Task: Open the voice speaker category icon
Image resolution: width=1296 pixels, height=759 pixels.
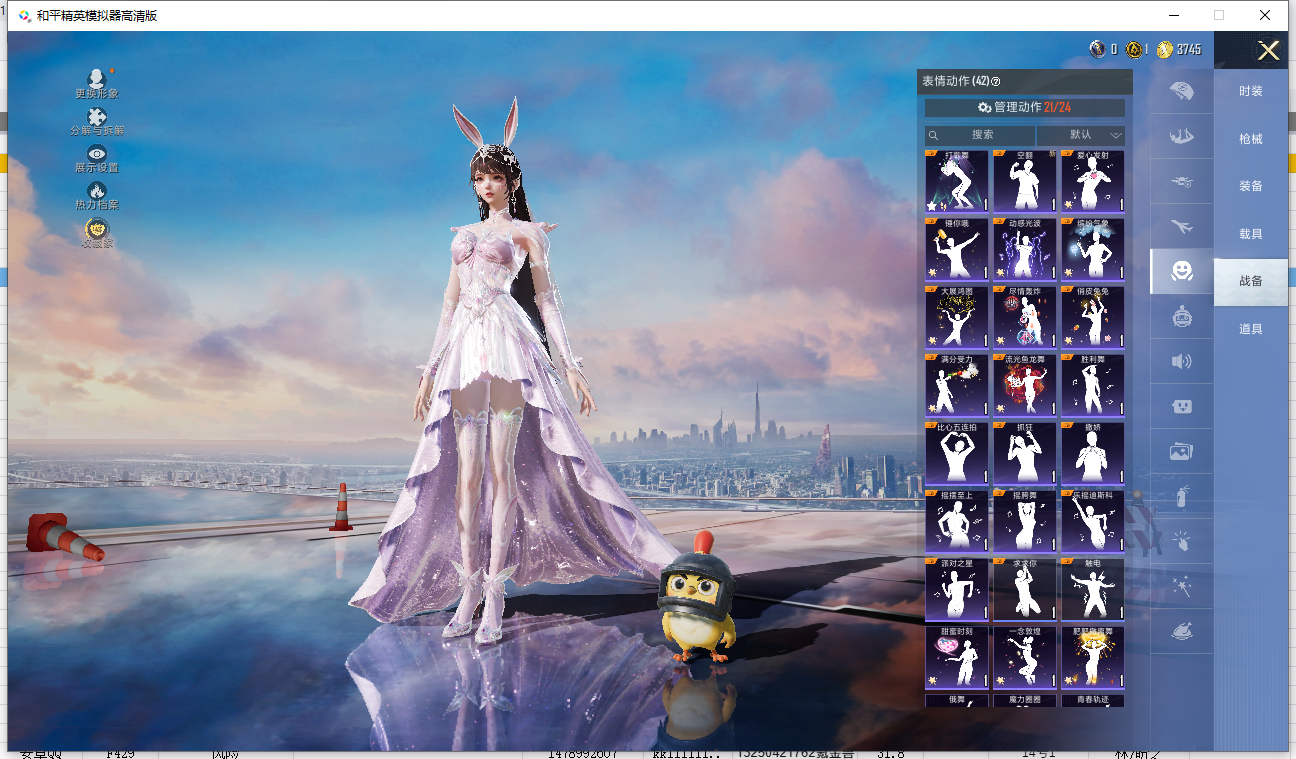Action: coord(1181,361)
